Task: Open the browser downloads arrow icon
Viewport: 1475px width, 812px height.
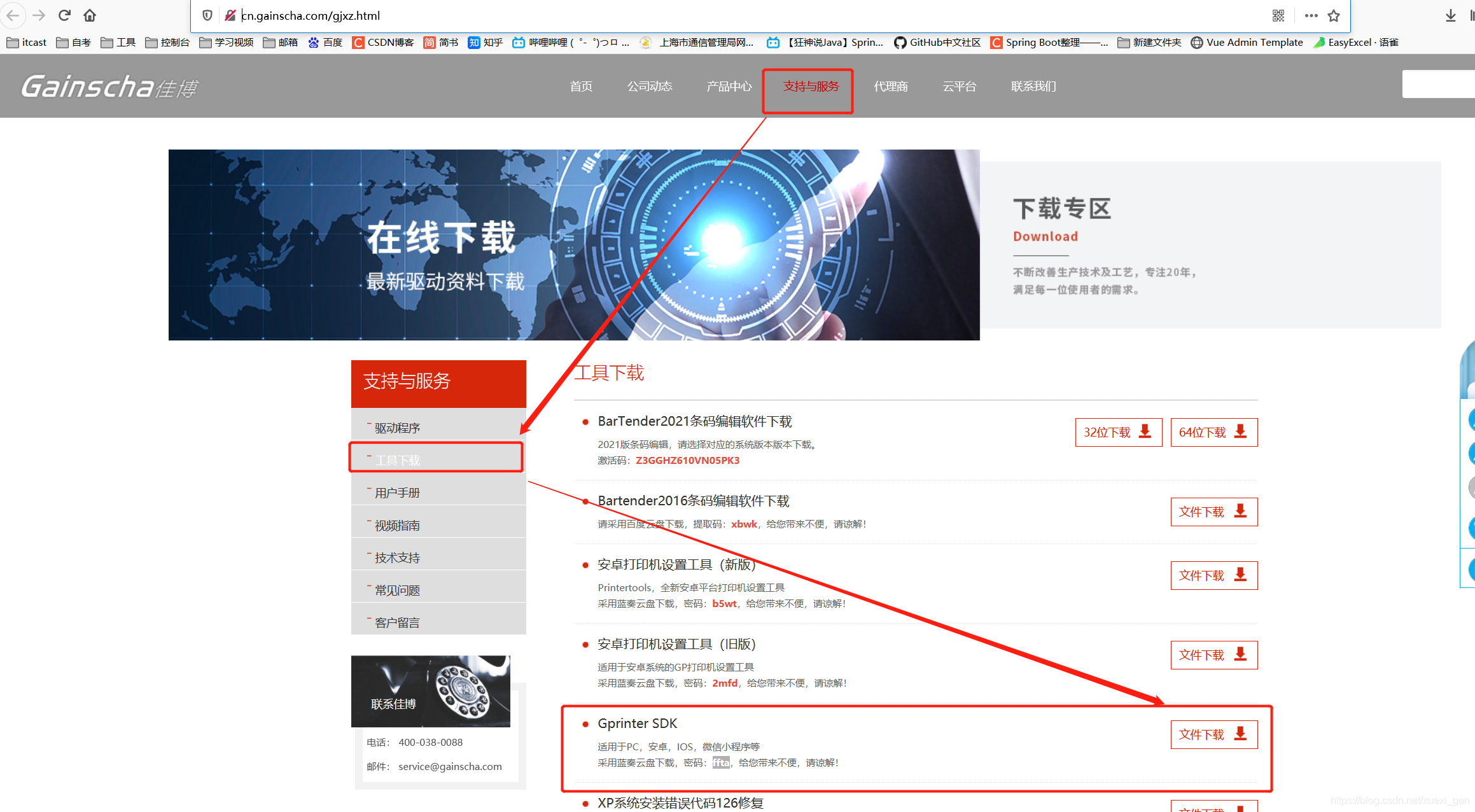Action: tap(1450, 15)
